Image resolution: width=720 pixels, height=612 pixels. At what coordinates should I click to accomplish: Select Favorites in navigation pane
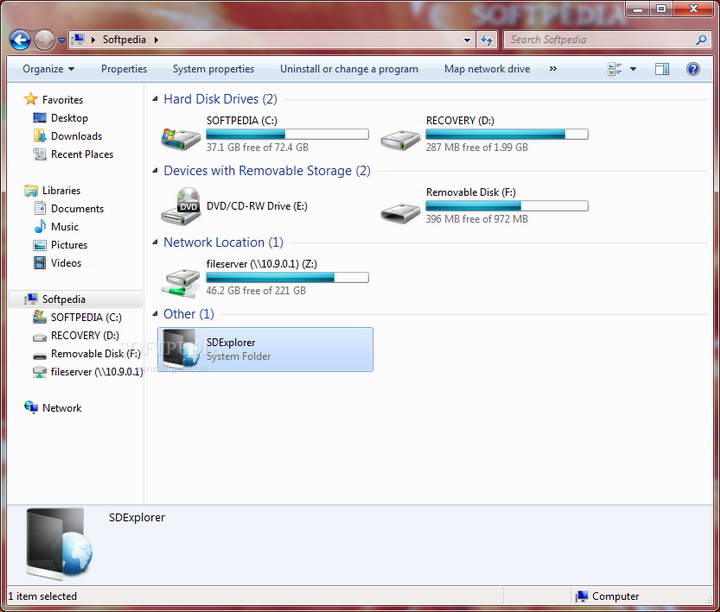click(x=62, y=100)
